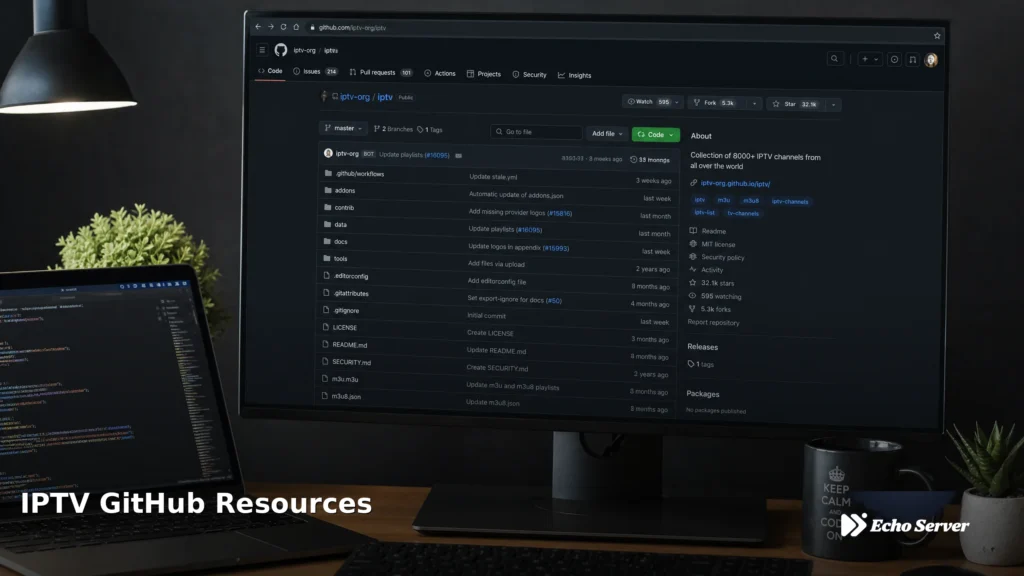Open the user profile avatar menu

pyautogui.click(x=931, y=60)
